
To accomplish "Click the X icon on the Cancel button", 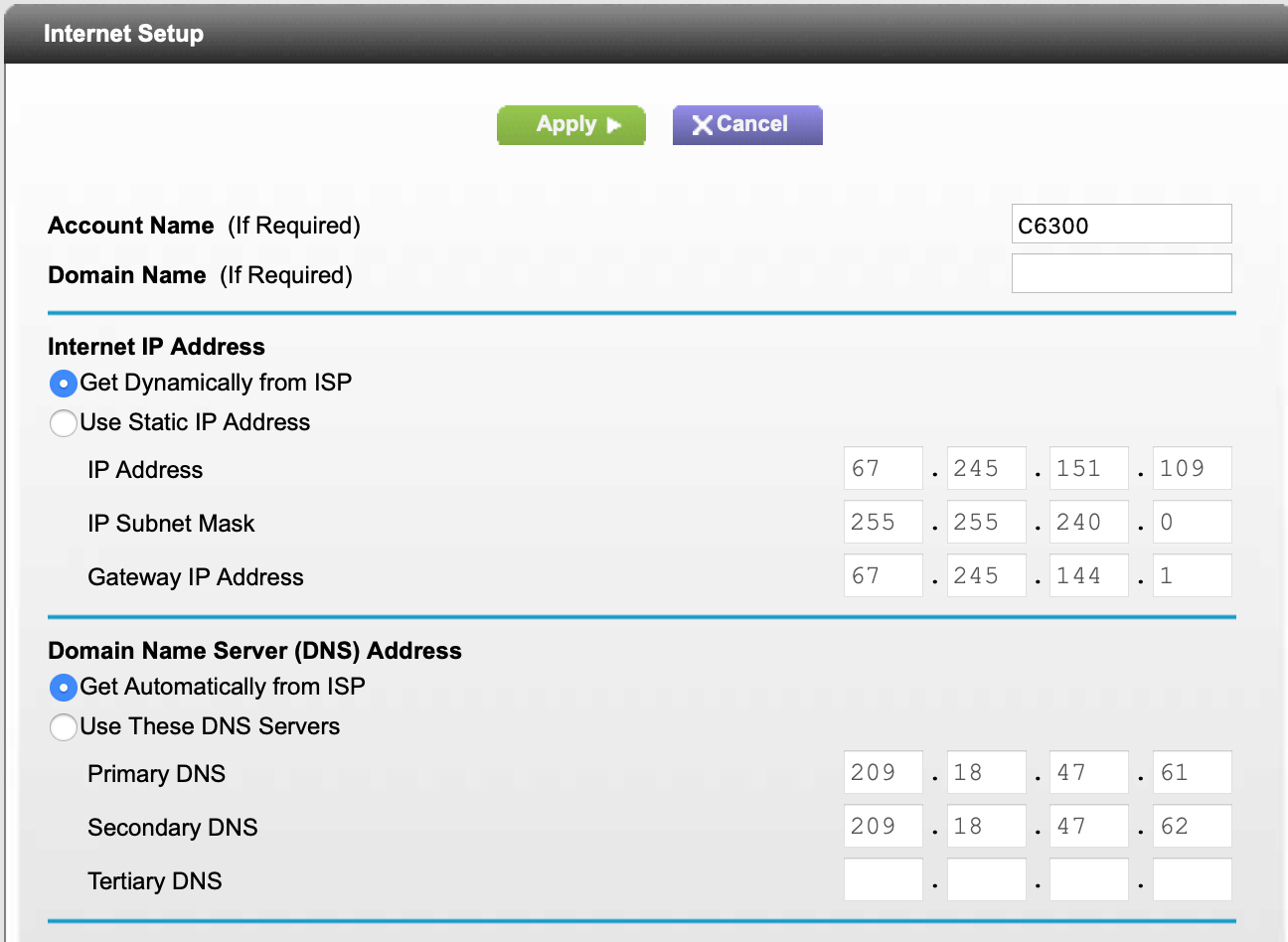I will tap(701, 124).
